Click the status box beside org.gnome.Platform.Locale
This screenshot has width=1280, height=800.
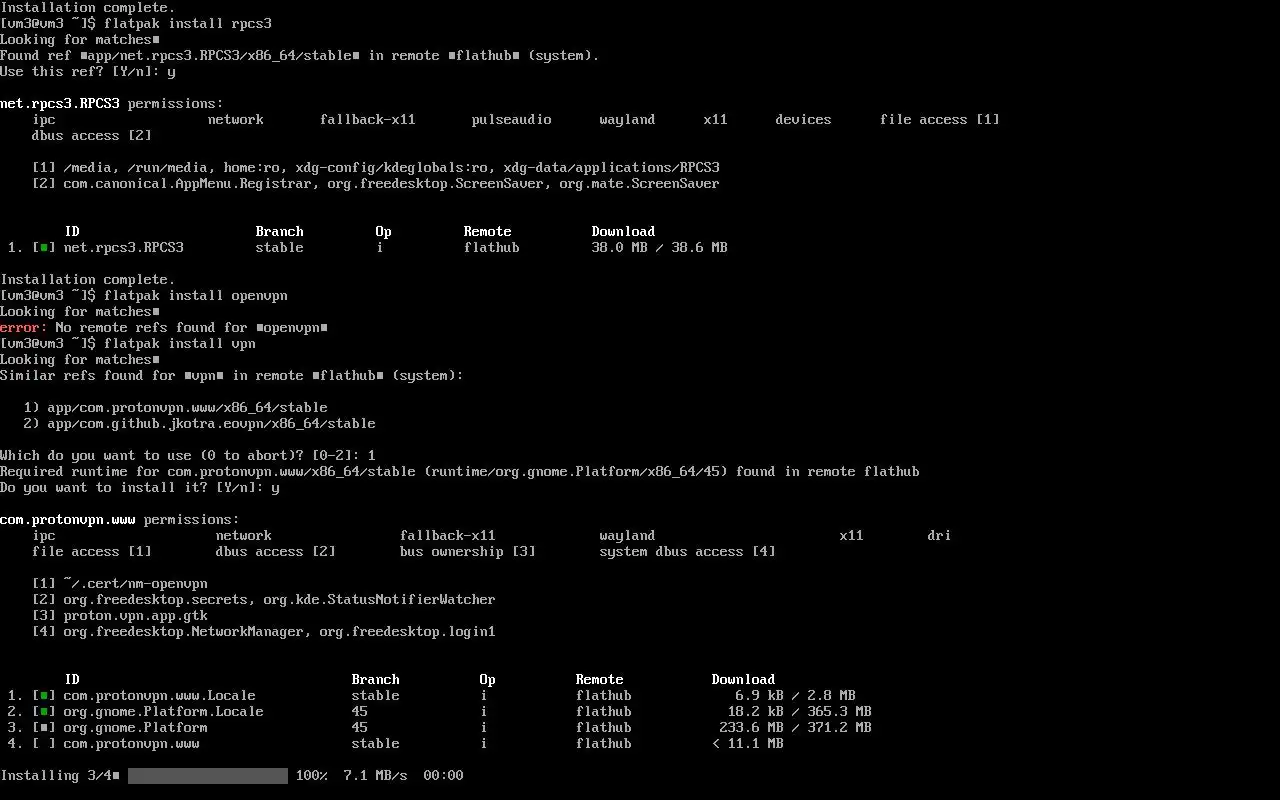tap(44, 712)
